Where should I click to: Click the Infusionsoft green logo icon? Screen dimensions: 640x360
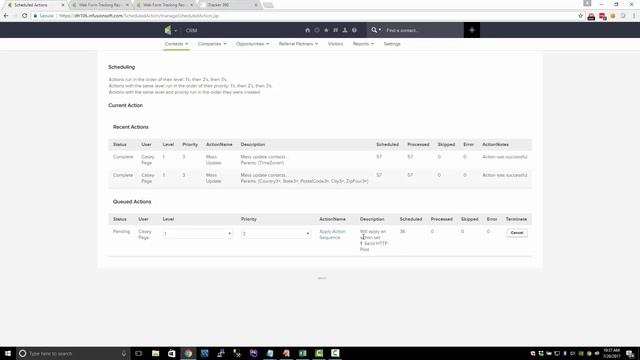168,30
